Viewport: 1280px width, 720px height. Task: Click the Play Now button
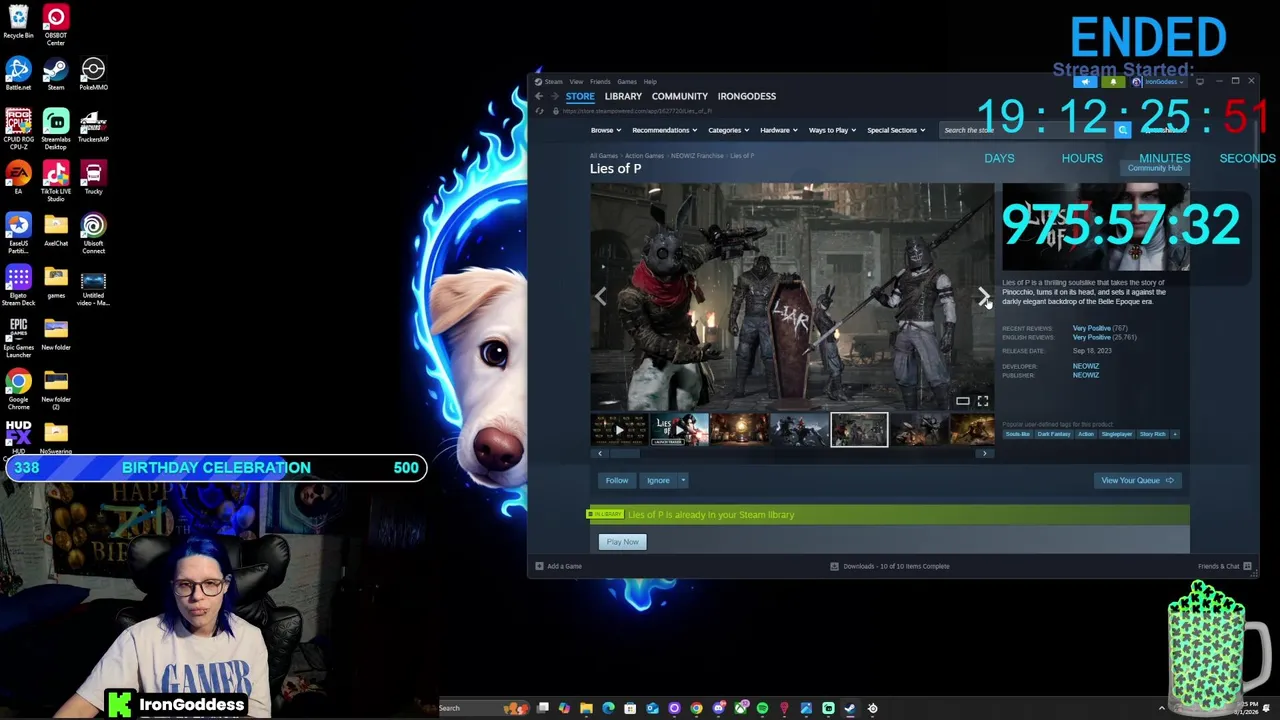(x=622, y=542)
